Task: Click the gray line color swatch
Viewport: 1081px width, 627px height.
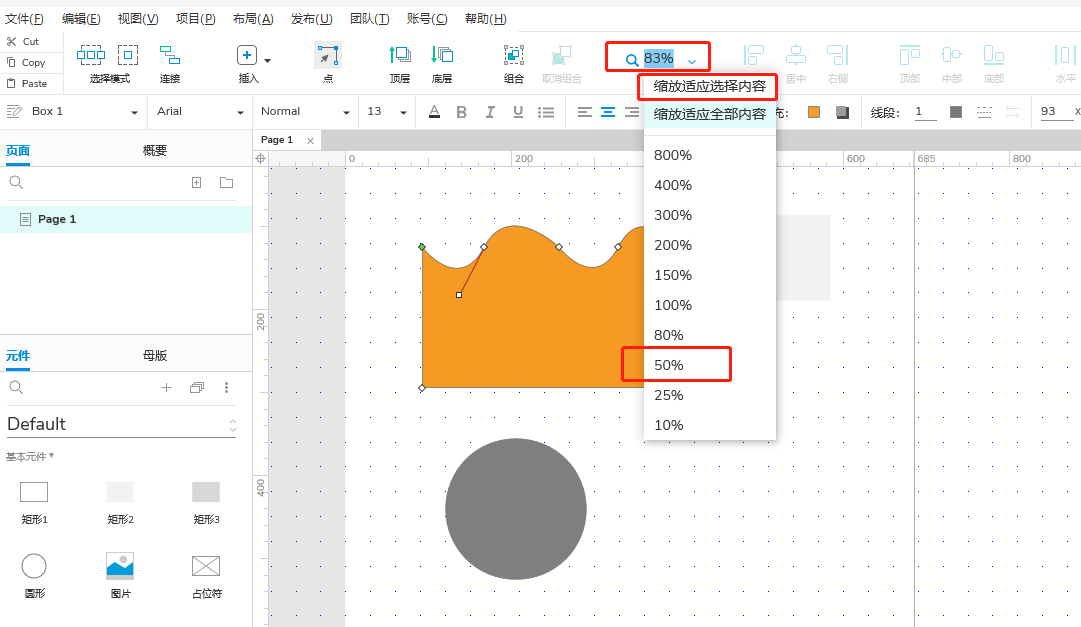Action: point(956,112)
